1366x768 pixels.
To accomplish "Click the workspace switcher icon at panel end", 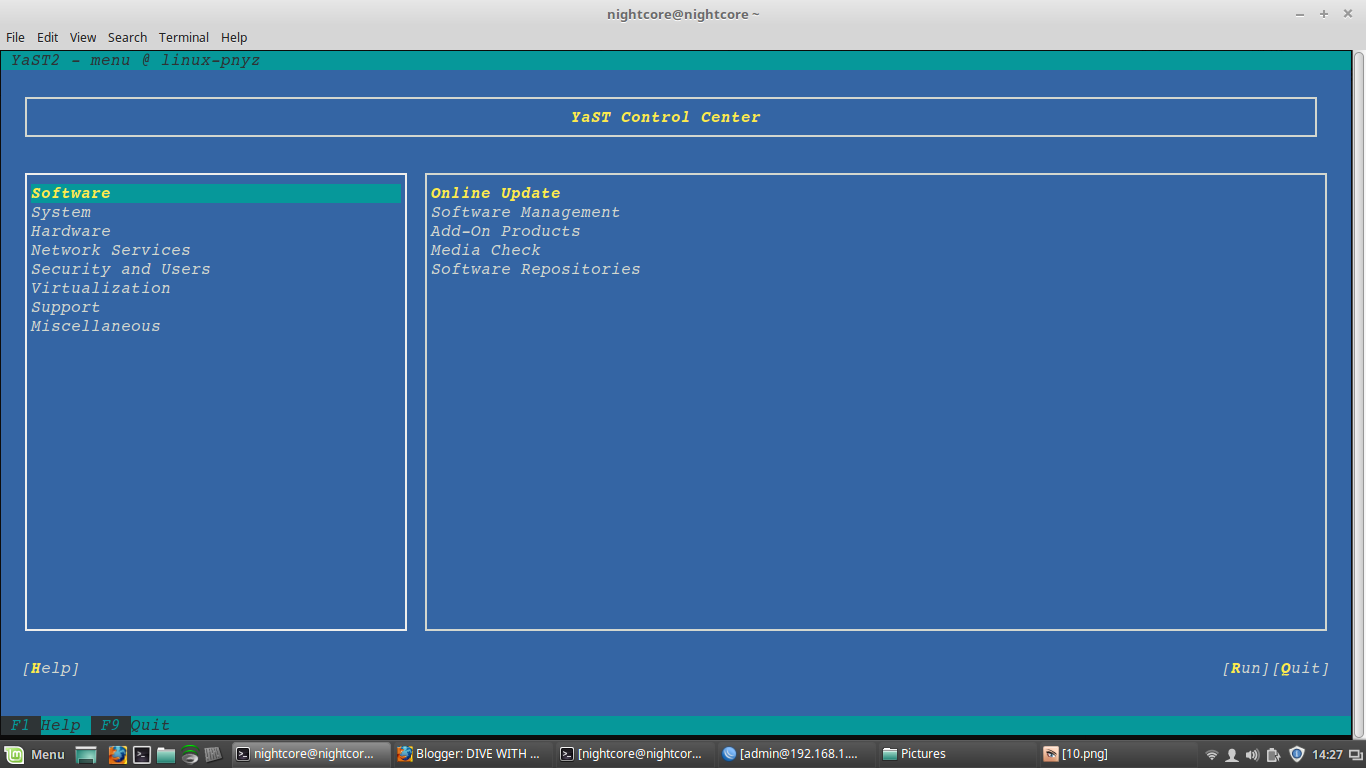I will point(1355,755).
